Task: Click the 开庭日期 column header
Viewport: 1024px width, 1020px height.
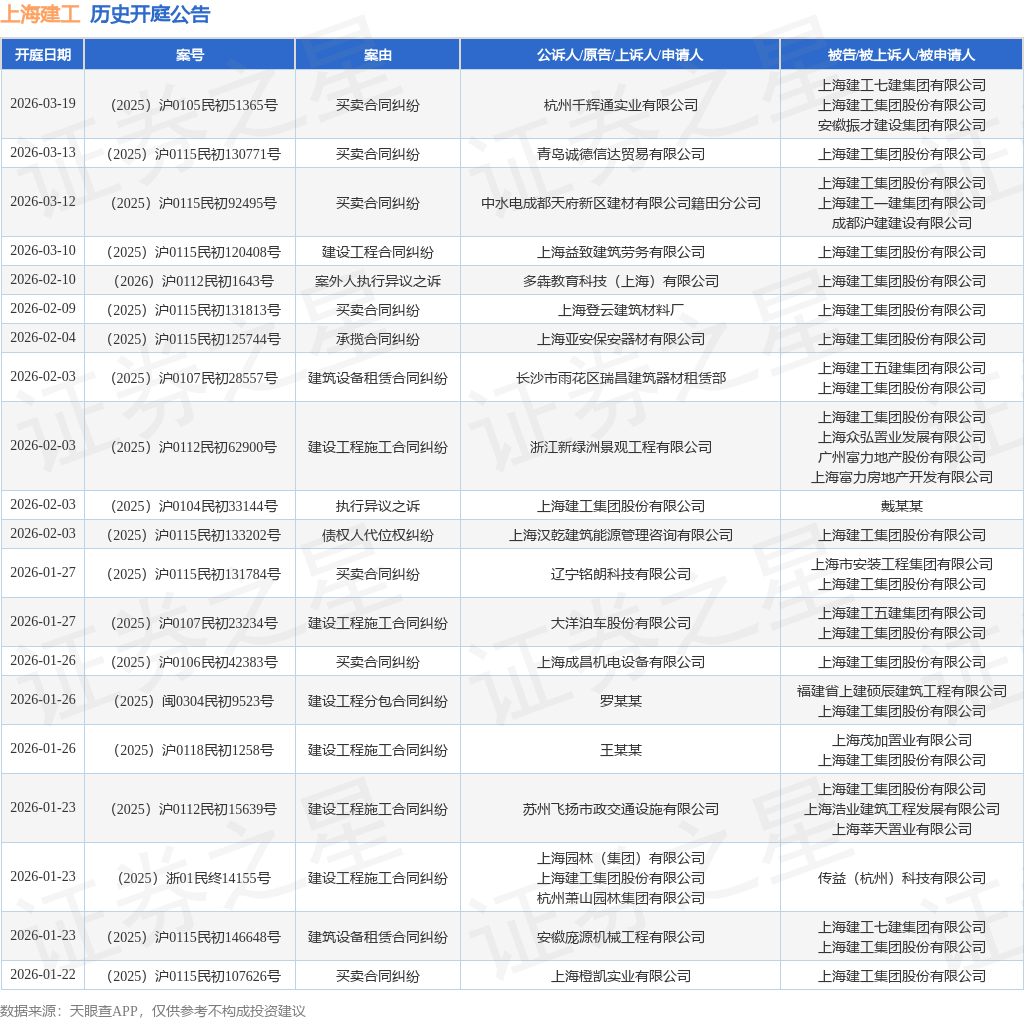Action: pos(43,55)
